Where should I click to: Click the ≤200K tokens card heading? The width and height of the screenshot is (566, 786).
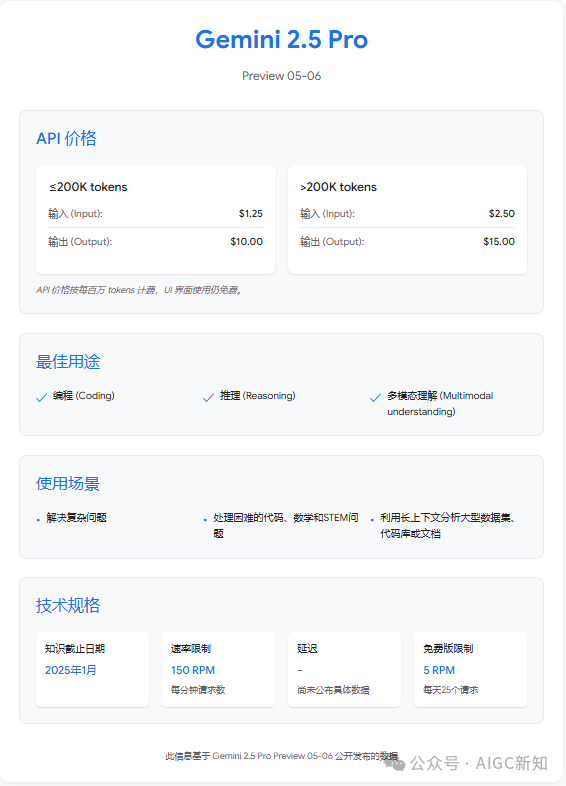(88, 187)
